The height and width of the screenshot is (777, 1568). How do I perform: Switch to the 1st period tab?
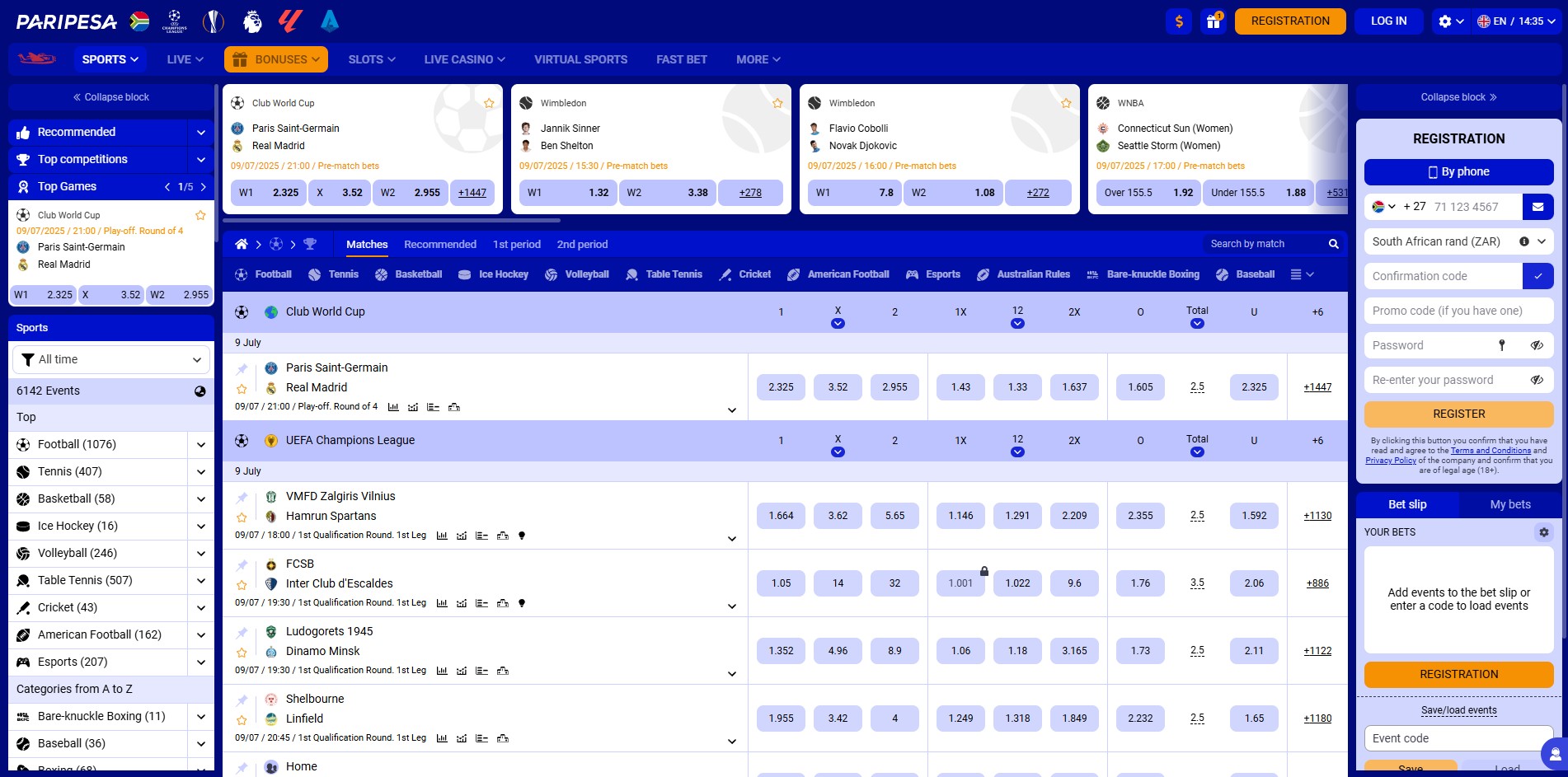517,244
